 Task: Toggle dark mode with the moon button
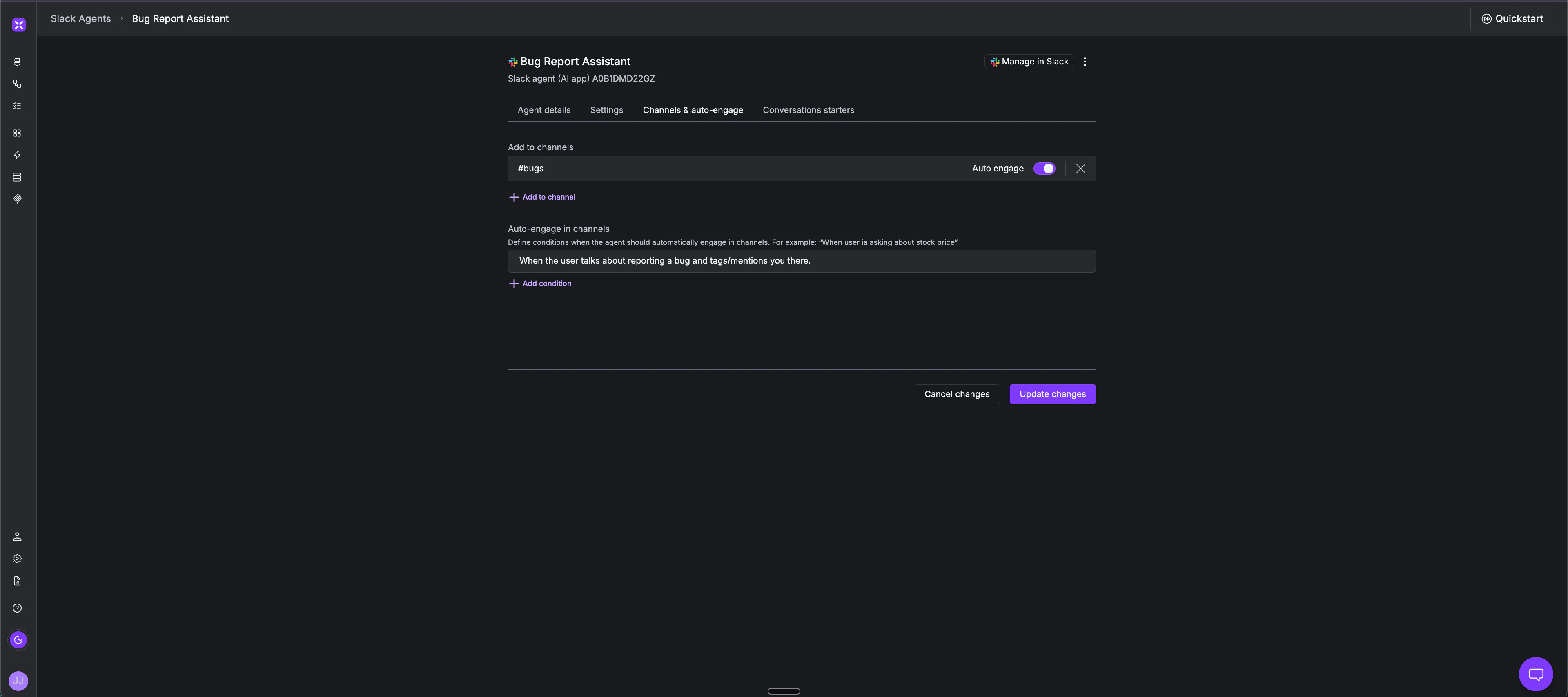click(18, 640)
